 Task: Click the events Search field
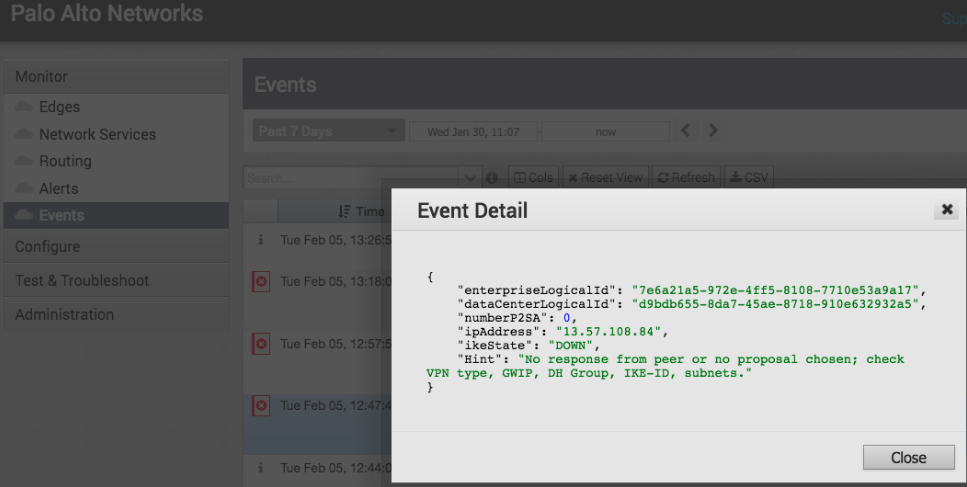(x=350, y=178)
